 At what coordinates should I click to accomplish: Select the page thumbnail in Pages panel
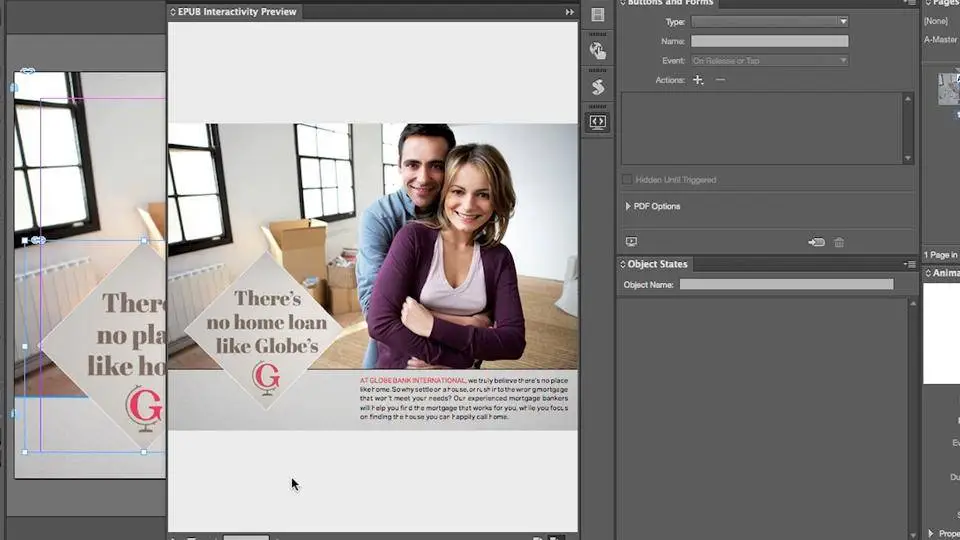point(949,89)
